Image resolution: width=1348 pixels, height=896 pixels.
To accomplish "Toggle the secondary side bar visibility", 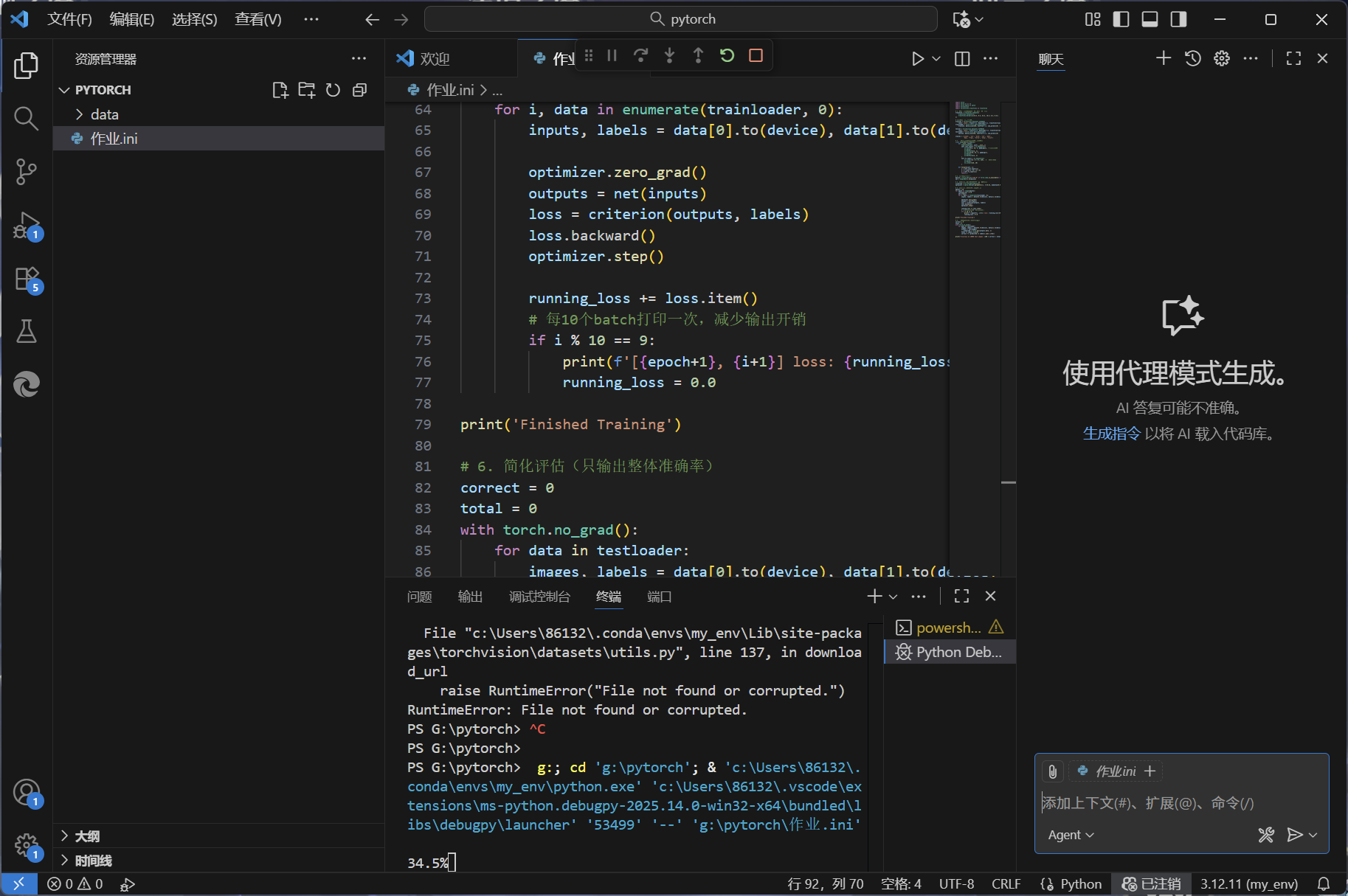I will (1178, 19).
